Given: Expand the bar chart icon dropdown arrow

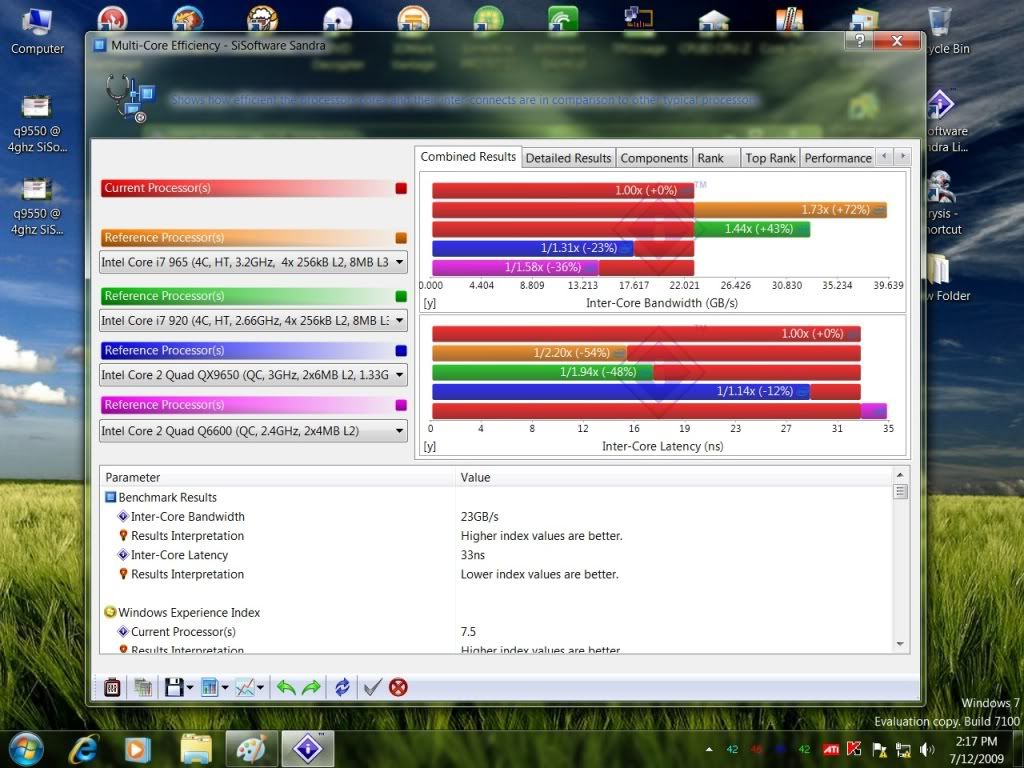Looking at the screenshot, I should point(225,688).
